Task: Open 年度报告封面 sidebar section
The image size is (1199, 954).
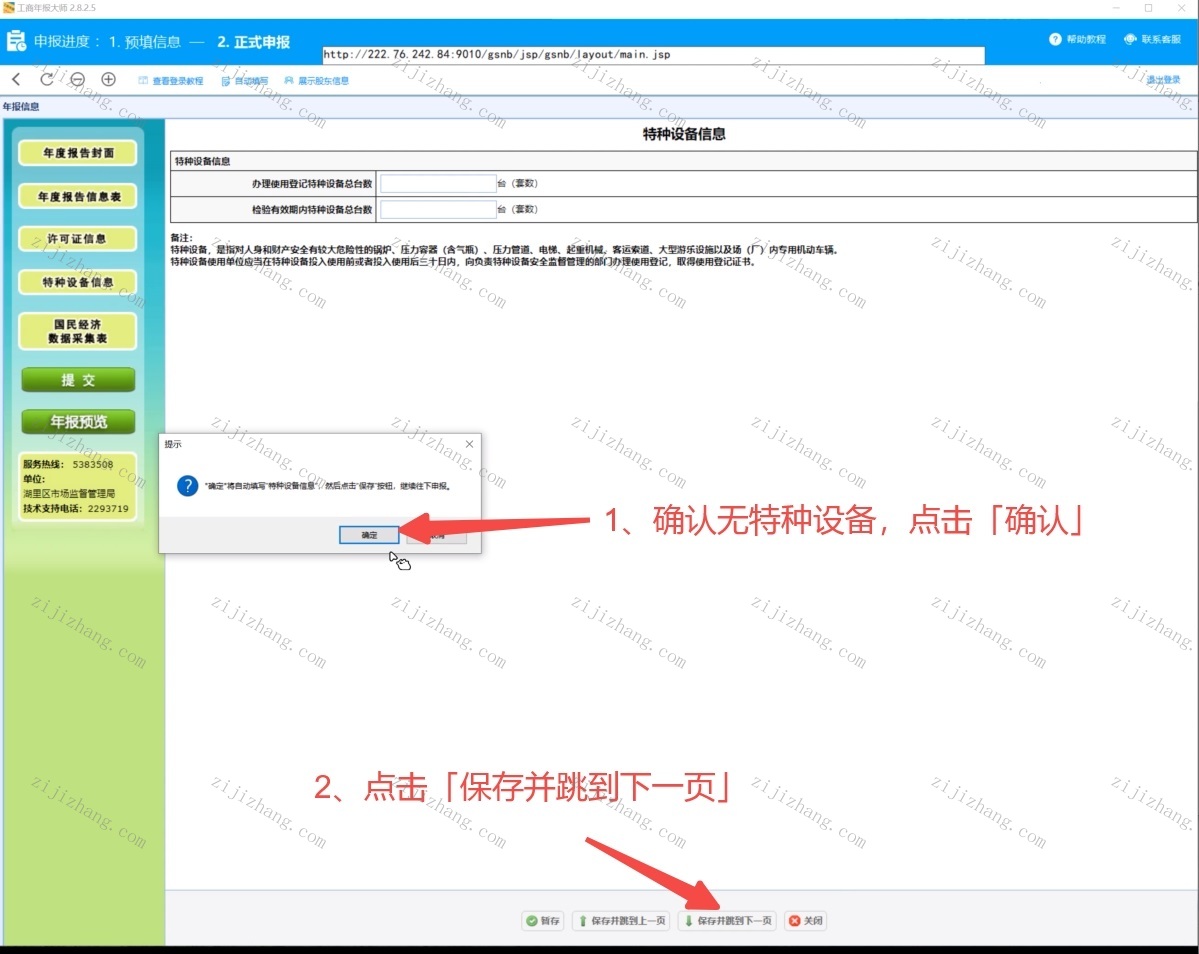Action: tap(78, 153)
